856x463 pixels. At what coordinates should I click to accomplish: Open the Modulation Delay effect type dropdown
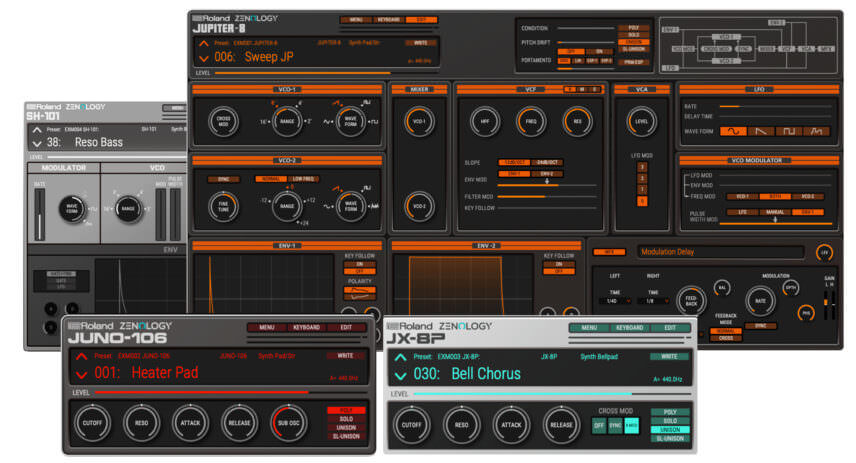pyautogui.click(x=721, y=252)
